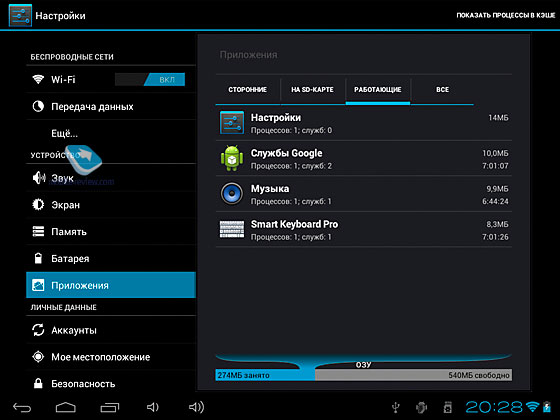Tap the Wi-Fi indicator in status bar
The width and height of the screenshot is (560, 420).
point(532,406)
